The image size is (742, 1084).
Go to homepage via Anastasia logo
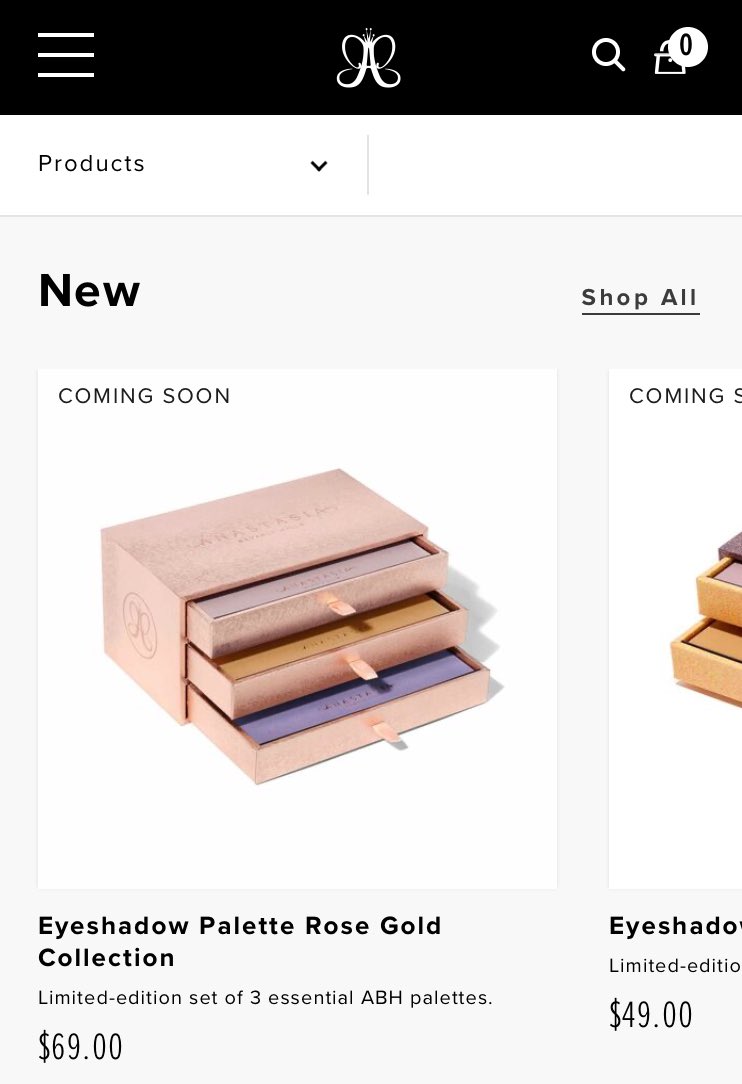coord(369,58)
